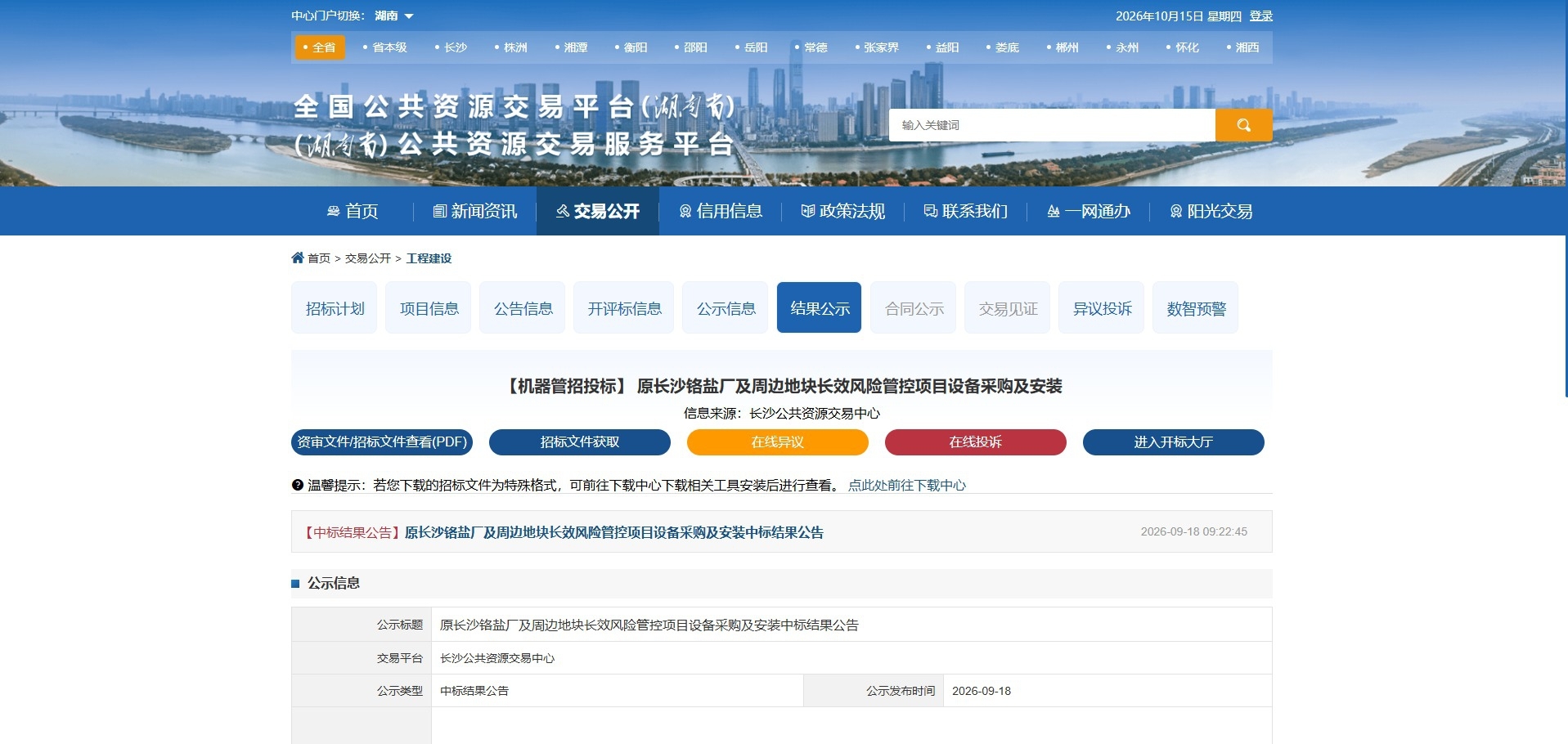Click the 信用信息 nav icon
Image resolution: width=1568 pixels, height=744 pixels.
(x=685, y=211)
